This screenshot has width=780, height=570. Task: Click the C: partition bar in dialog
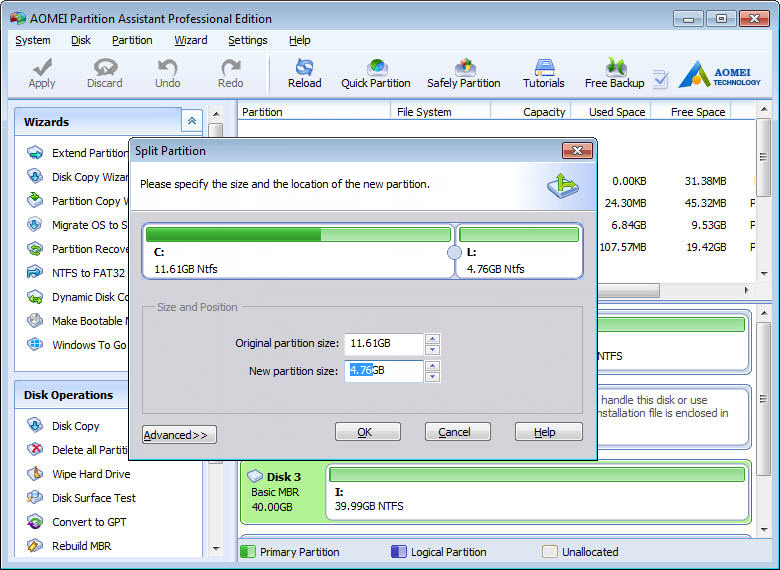pos(298,234)
